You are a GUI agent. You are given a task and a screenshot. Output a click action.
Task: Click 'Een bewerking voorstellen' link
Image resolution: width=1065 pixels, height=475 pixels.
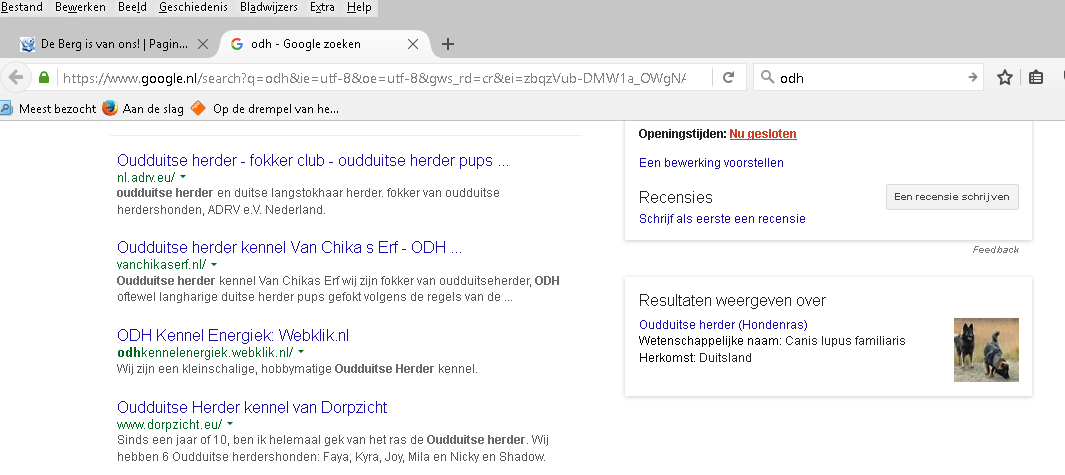pos(711,162)
